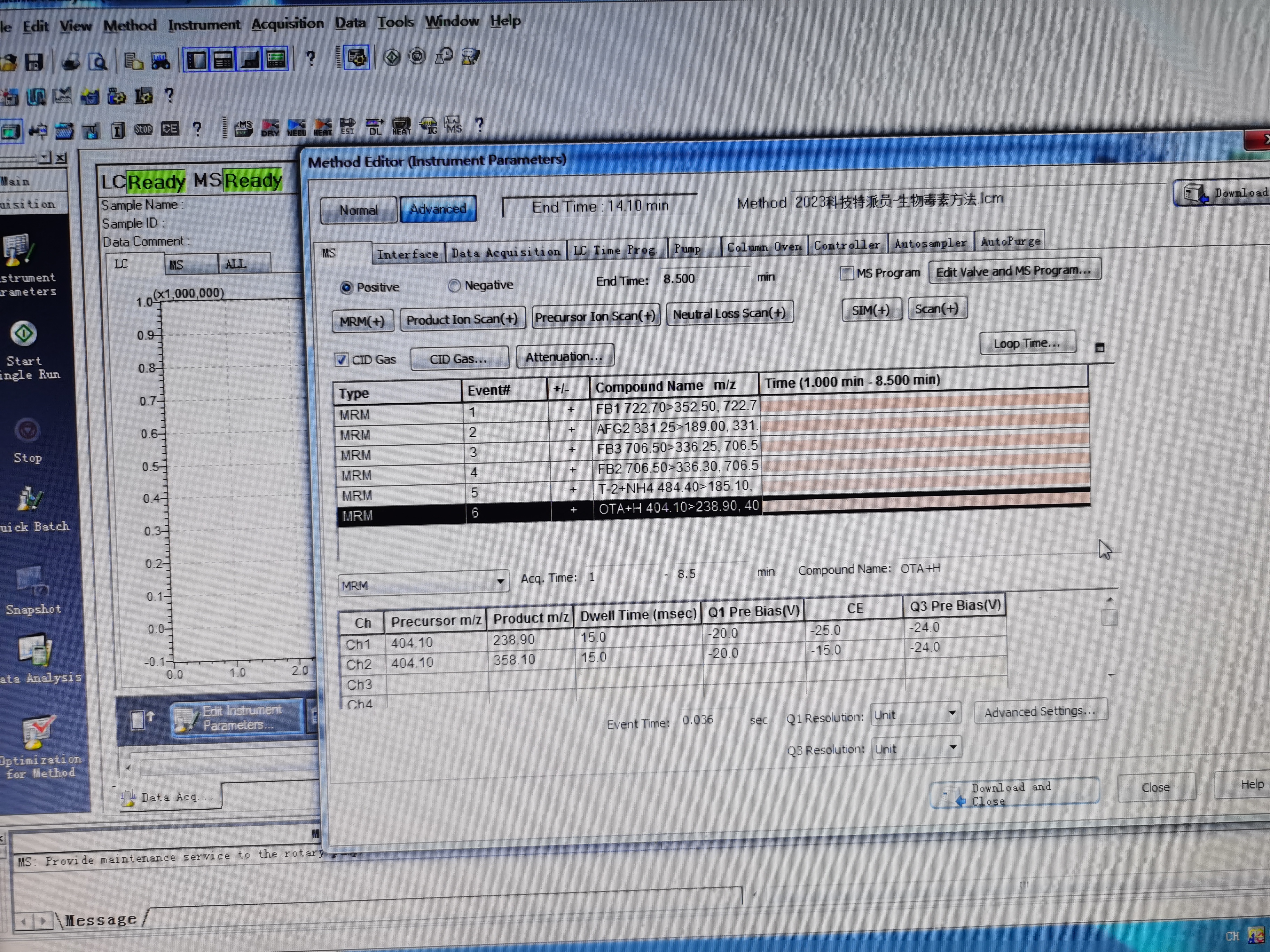
Task: Toggle the orange HEAT gas toolbar icon
Action: (323, 127)
